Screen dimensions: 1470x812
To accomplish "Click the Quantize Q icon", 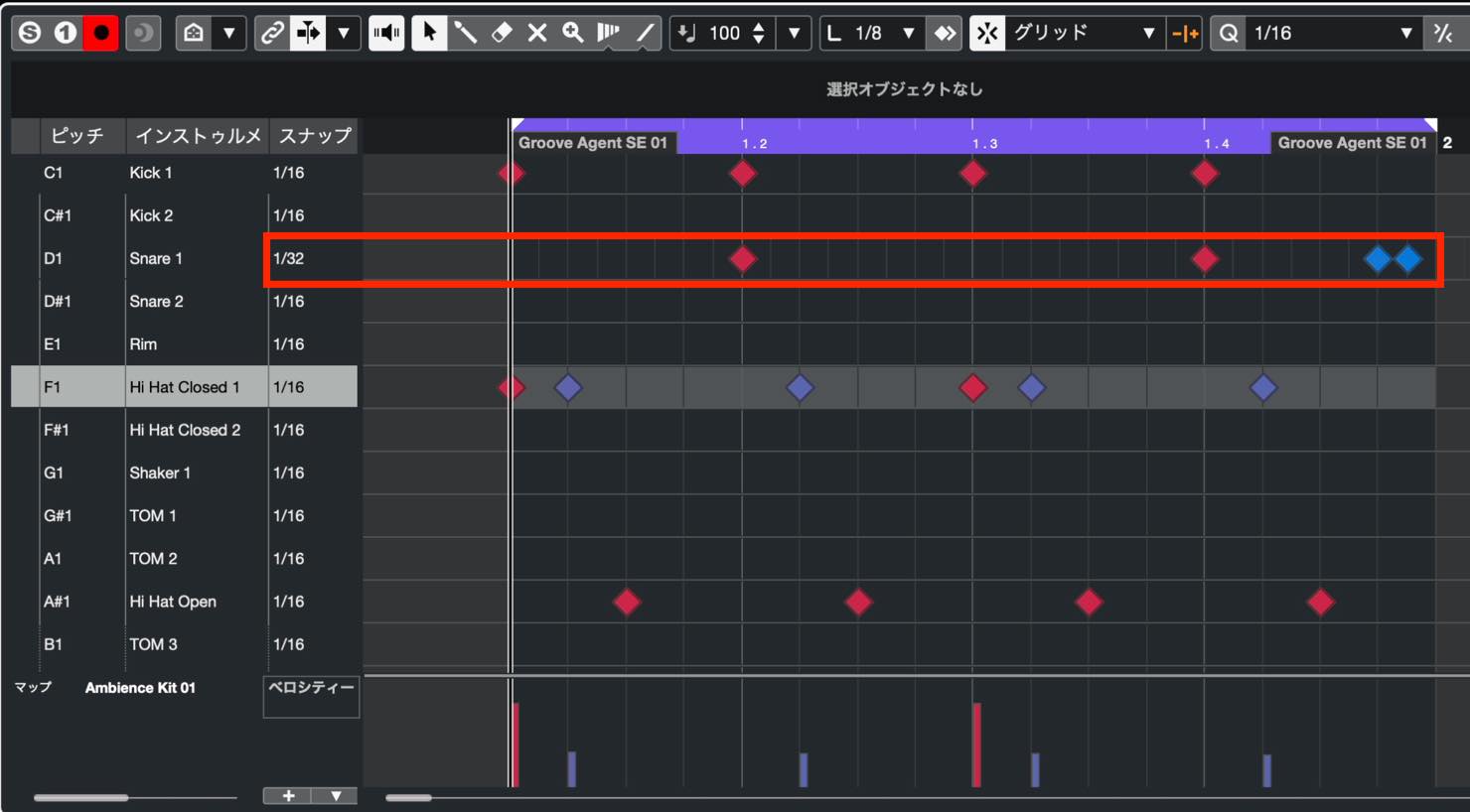I will click(1229, 33).
